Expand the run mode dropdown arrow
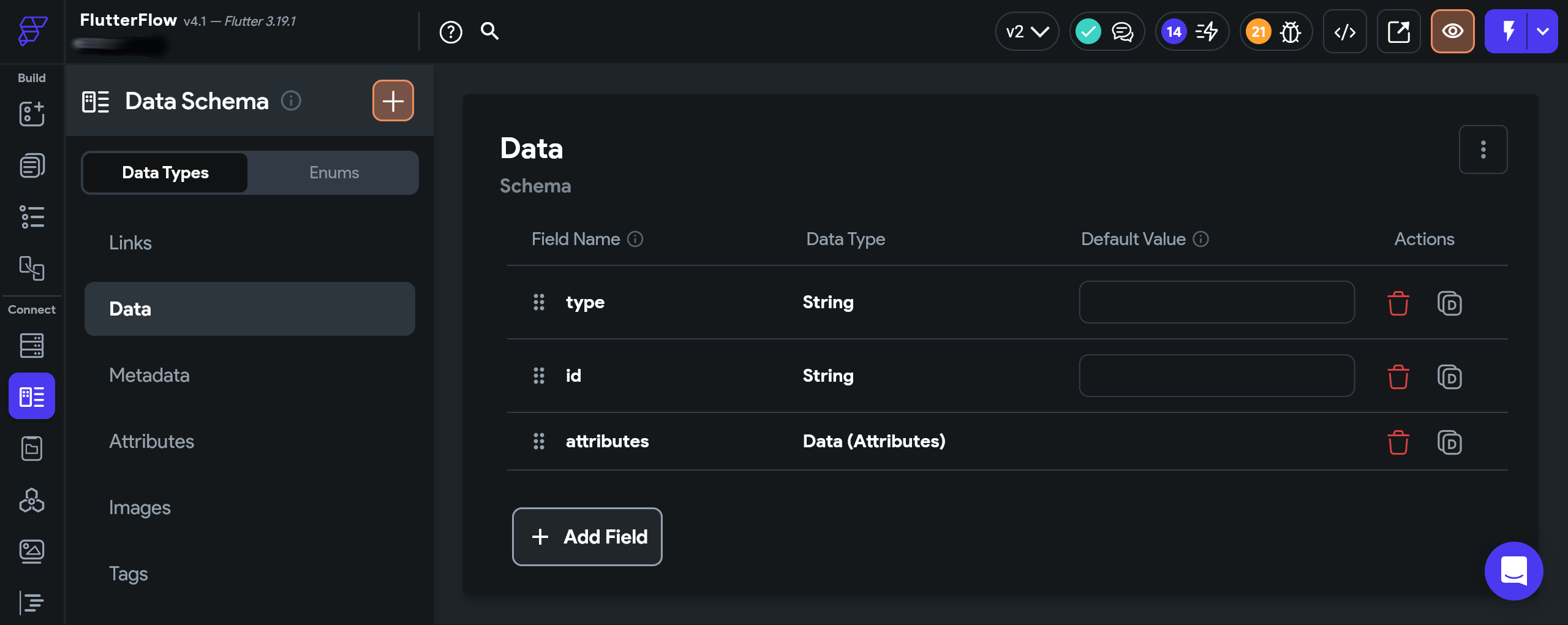1568x625 pixels. click(1543, 32)
